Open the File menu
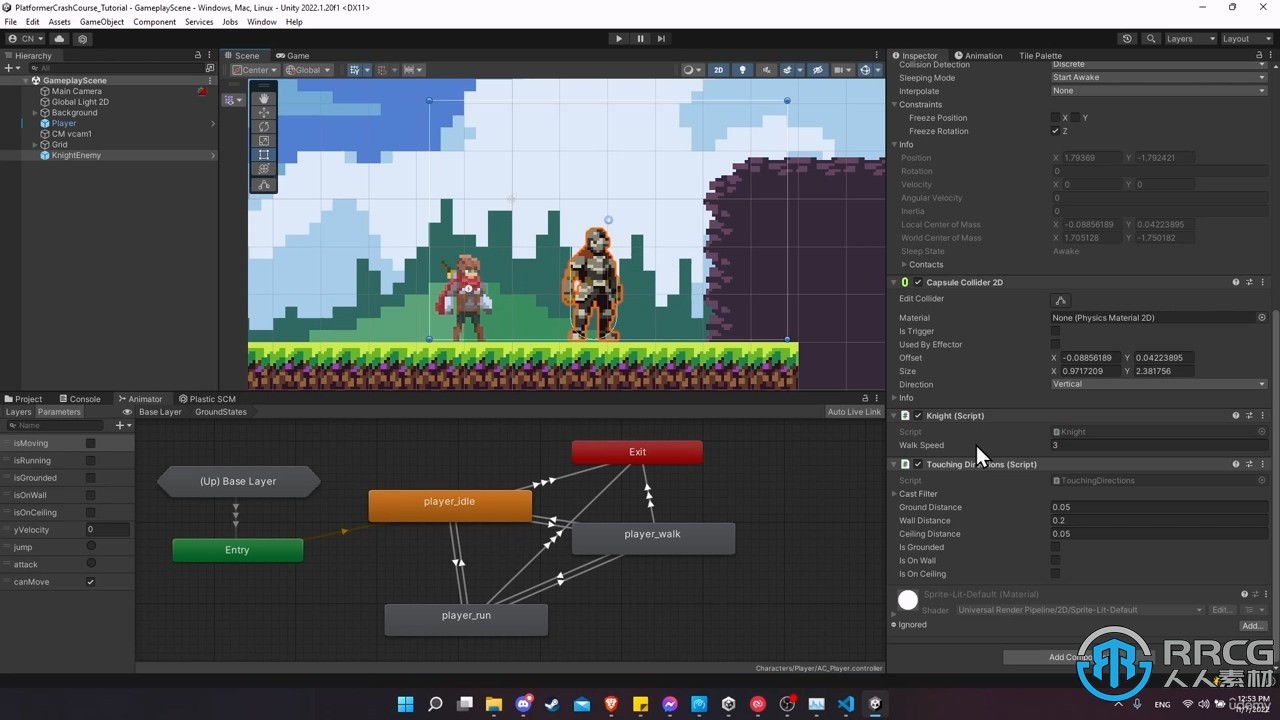This screenshot has height=720, width=1280. (x=10, y=21)
